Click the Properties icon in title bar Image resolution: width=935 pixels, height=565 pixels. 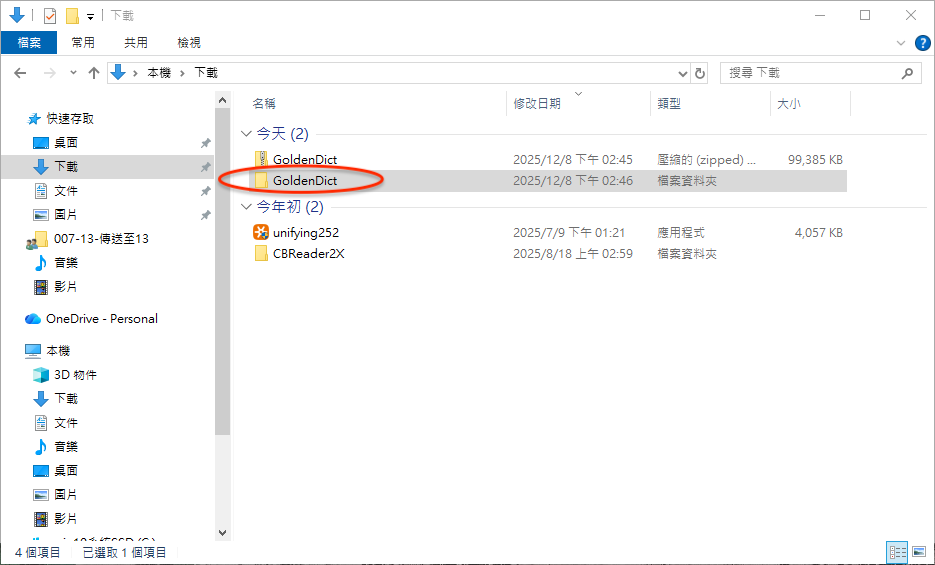click(50, 16)
